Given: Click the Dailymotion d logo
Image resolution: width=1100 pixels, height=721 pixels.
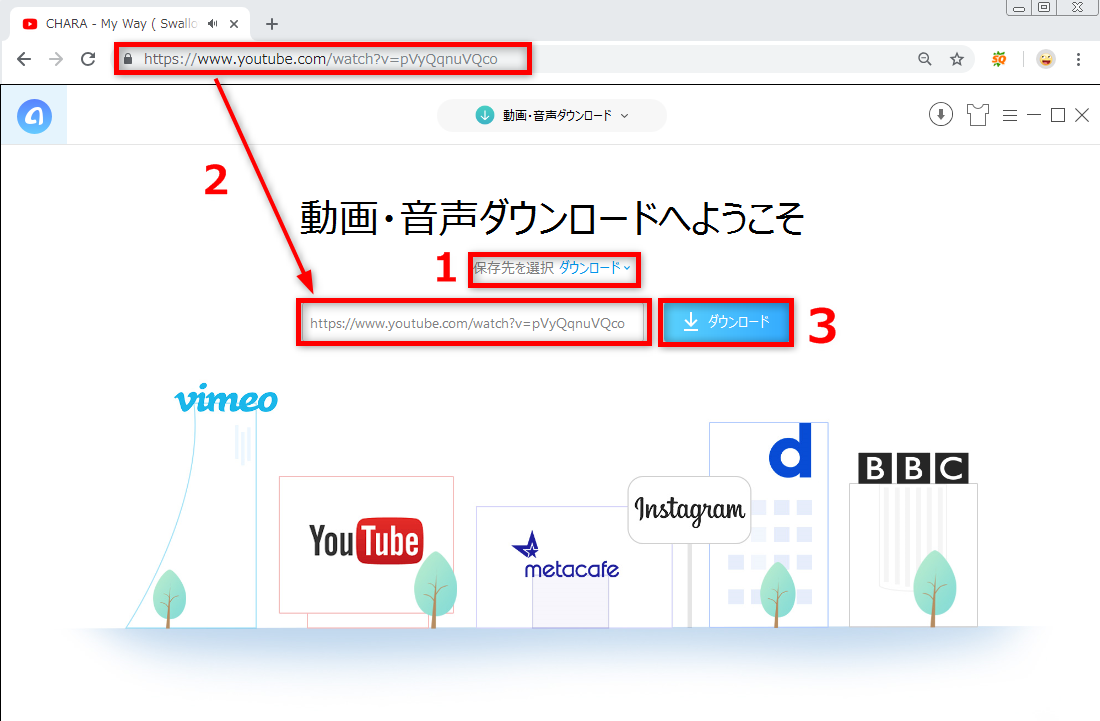Looking at the screenshot, I should point(791,450).
